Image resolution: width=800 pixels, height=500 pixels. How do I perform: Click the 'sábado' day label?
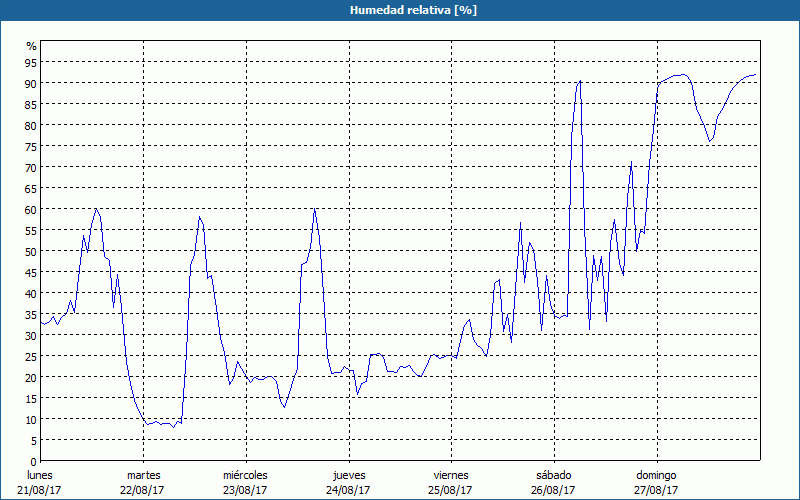pyautogui.click(x=553, y=475)
